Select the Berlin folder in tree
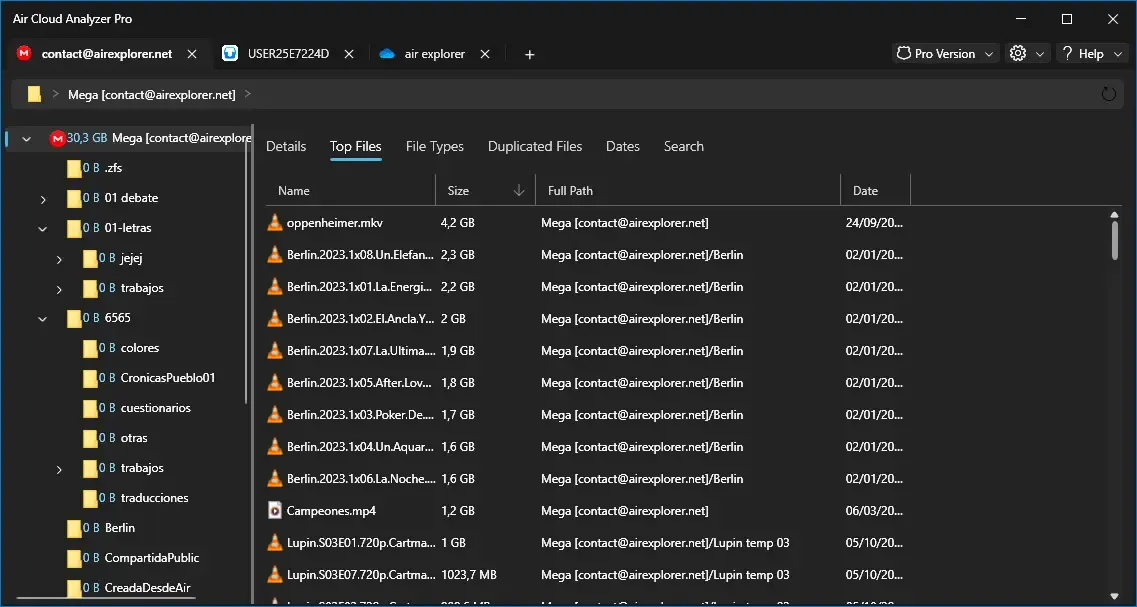The width and height of the screenshot is (1137, 607). [120, 528]
